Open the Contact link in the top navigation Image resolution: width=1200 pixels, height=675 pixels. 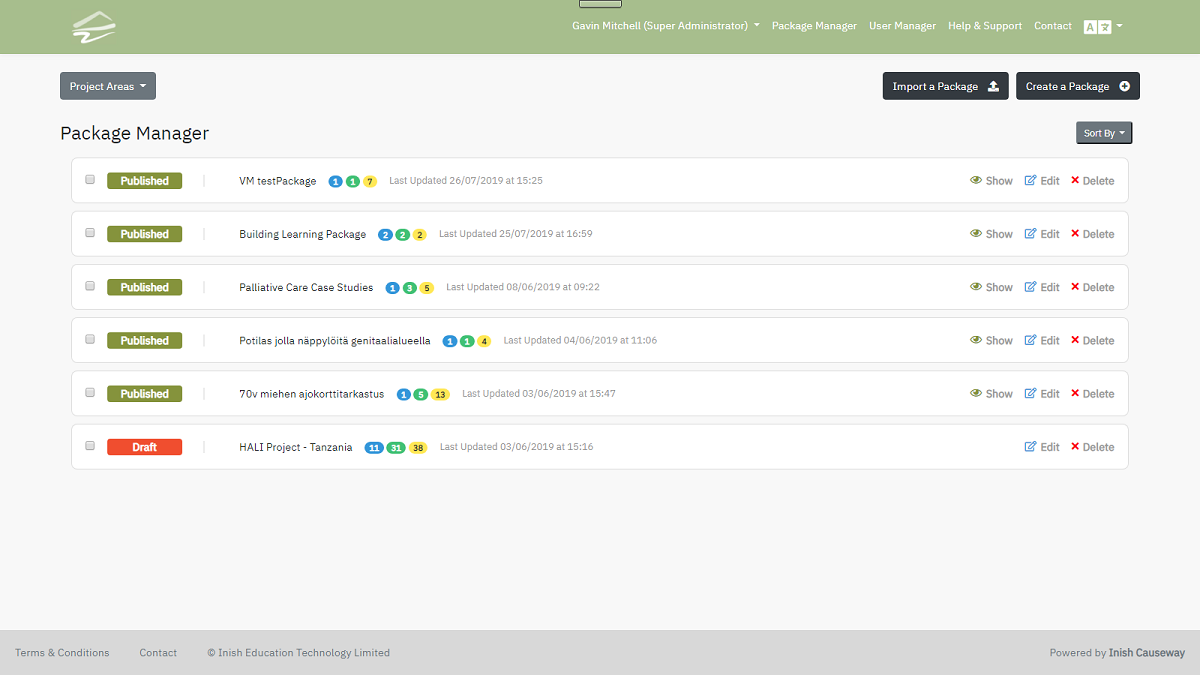tap(1053, 26)
